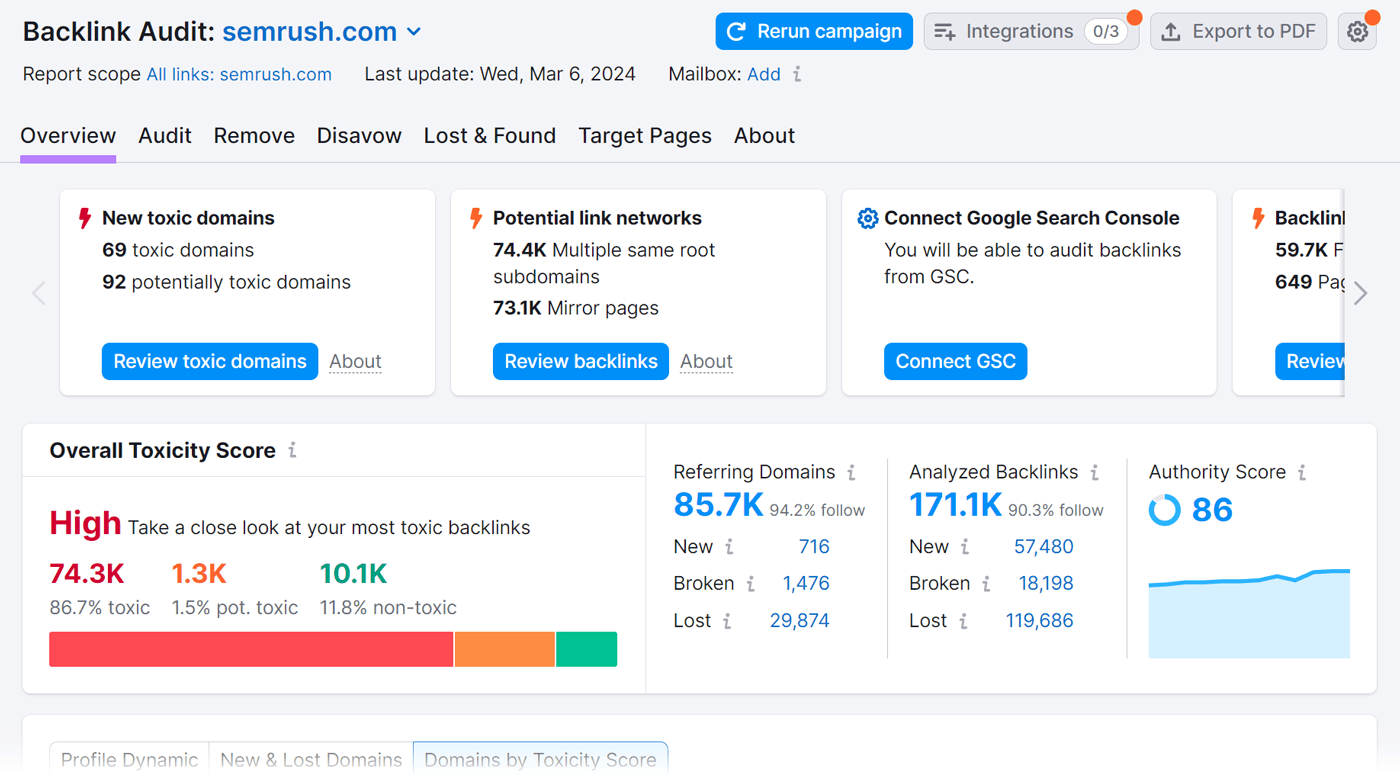
Task: Open the New toxic domains About link
Action: [x=355, y=361]
